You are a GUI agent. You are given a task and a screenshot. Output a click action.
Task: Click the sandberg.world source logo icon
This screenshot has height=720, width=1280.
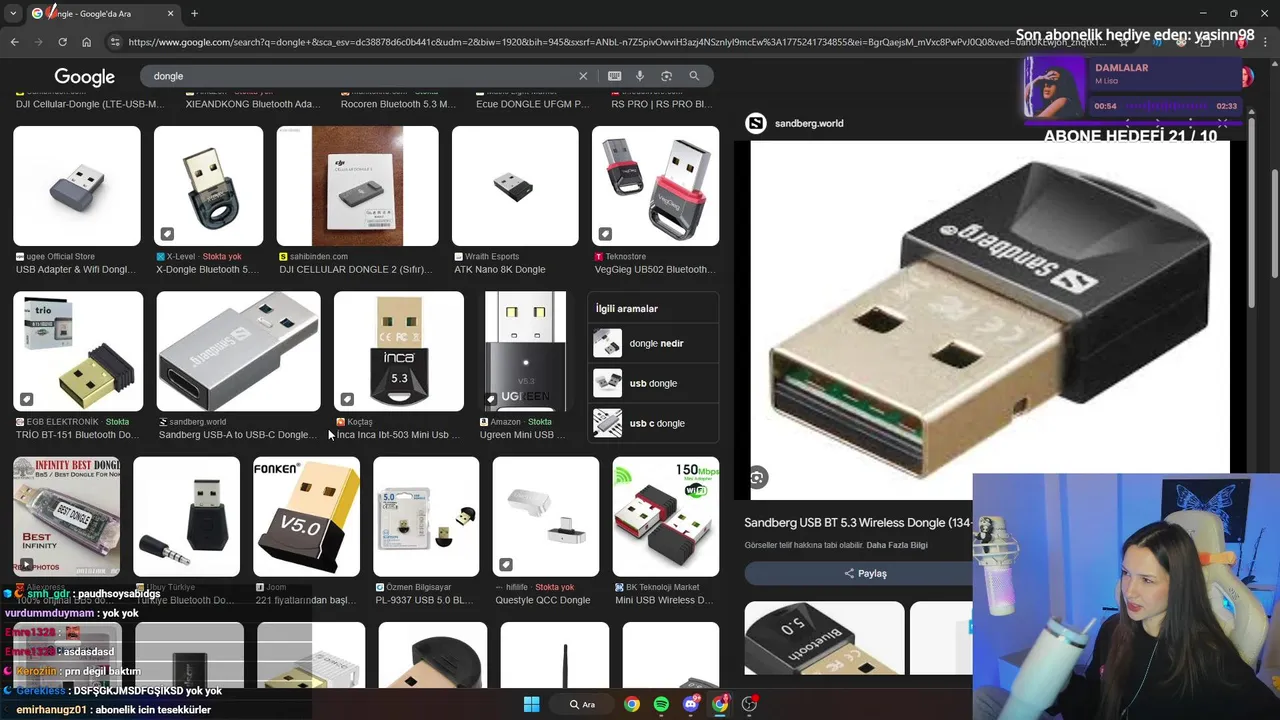756,123
